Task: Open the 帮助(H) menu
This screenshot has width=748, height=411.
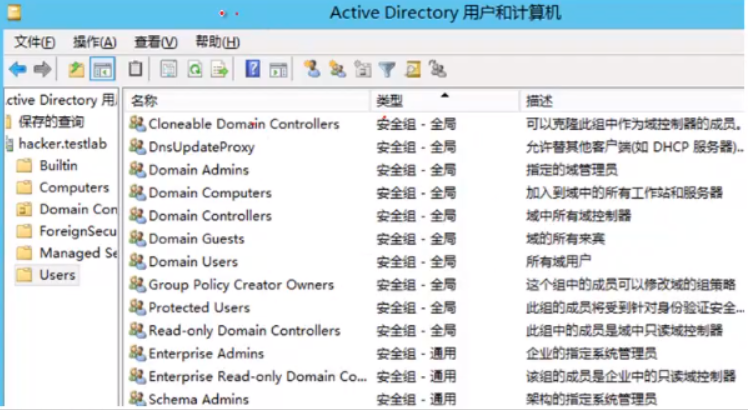Action: 218,42
